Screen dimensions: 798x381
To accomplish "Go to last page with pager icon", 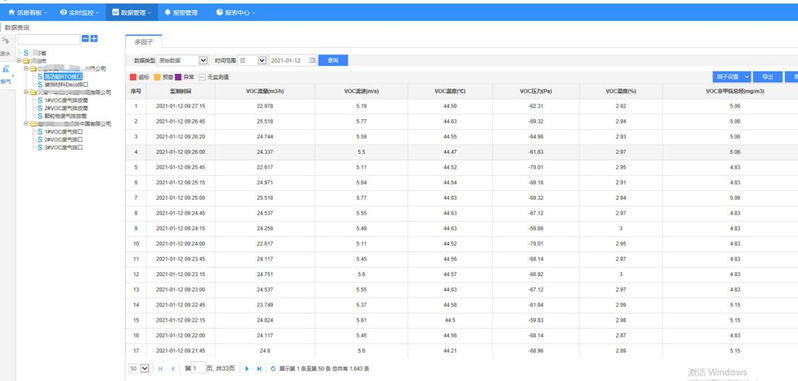I will (x=259, y=368).
